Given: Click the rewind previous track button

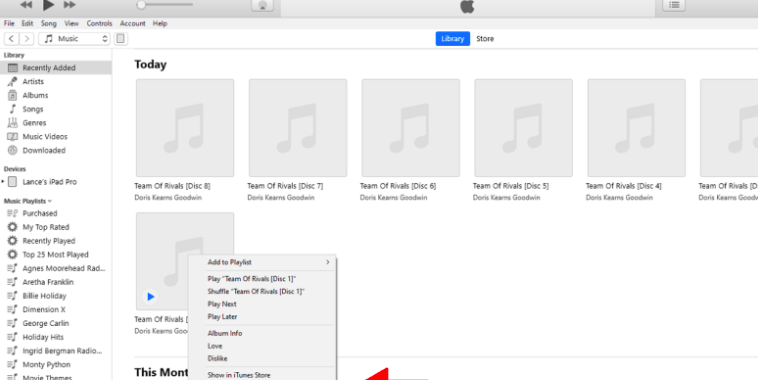Looking at the screenshot, I should (26, 5).
